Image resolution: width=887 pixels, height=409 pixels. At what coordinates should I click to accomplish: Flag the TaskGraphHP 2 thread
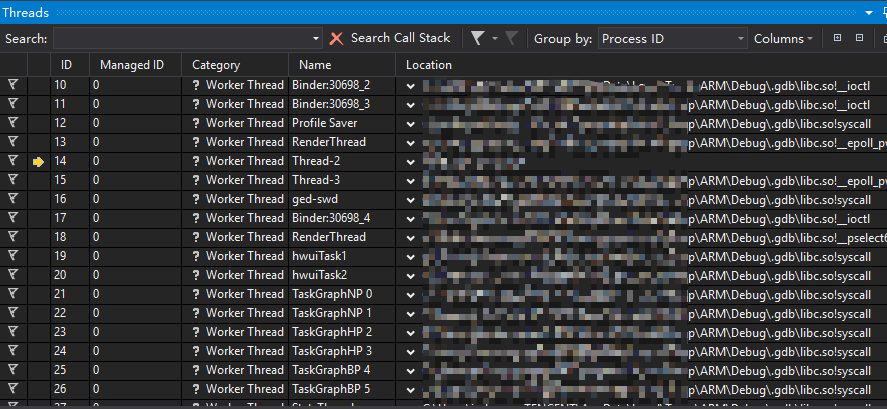(13, 332)
